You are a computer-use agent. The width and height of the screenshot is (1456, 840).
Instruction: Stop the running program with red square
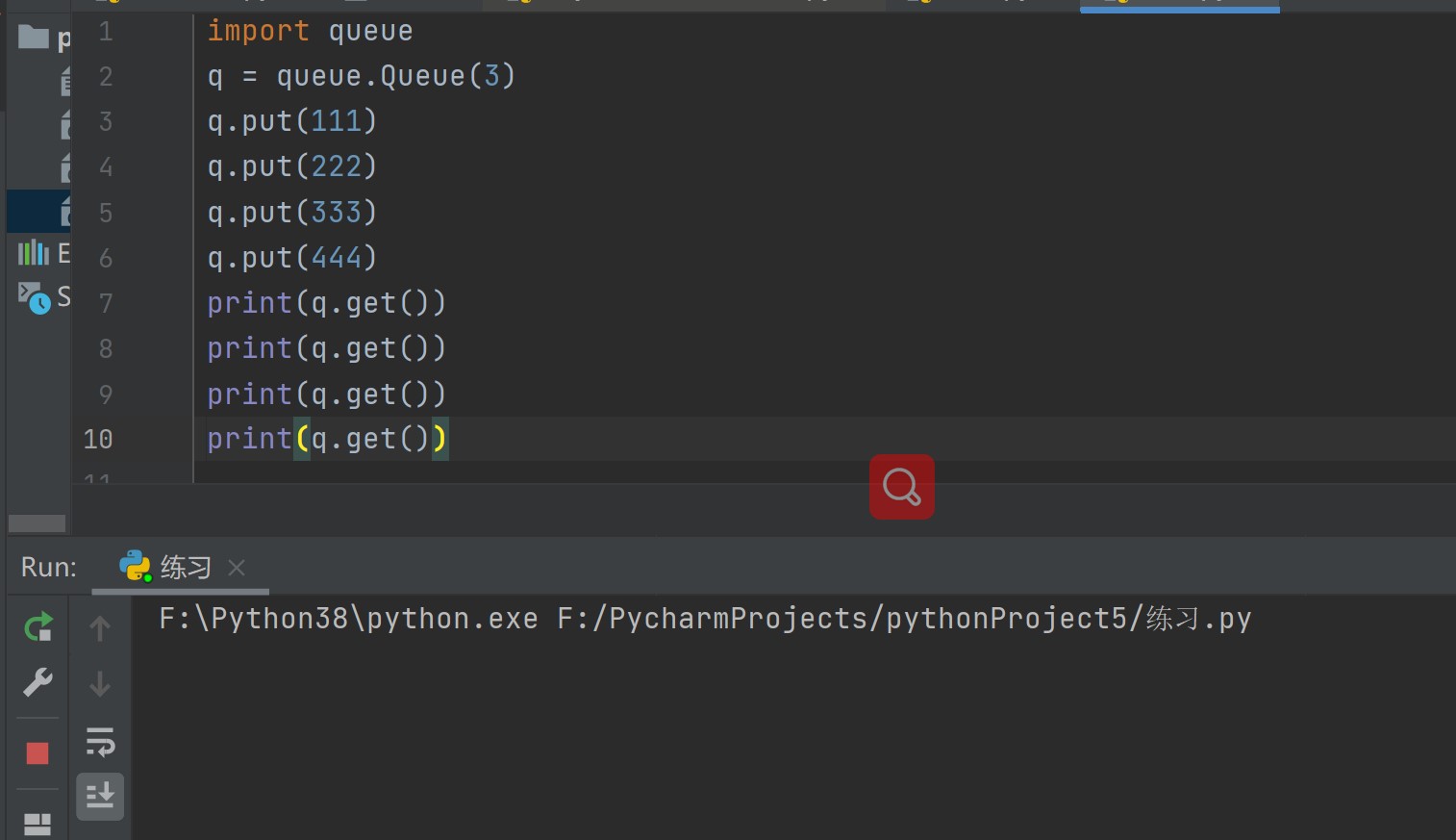(38, 752)
